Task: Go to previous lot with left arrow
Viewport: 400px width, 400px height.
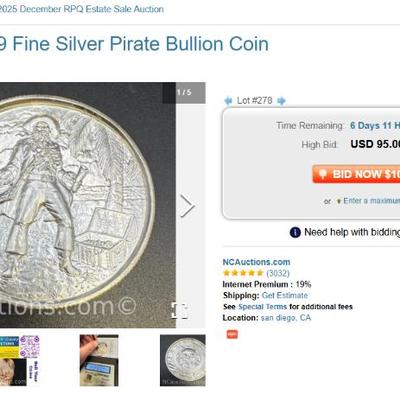Action: [x=228, y=101]
